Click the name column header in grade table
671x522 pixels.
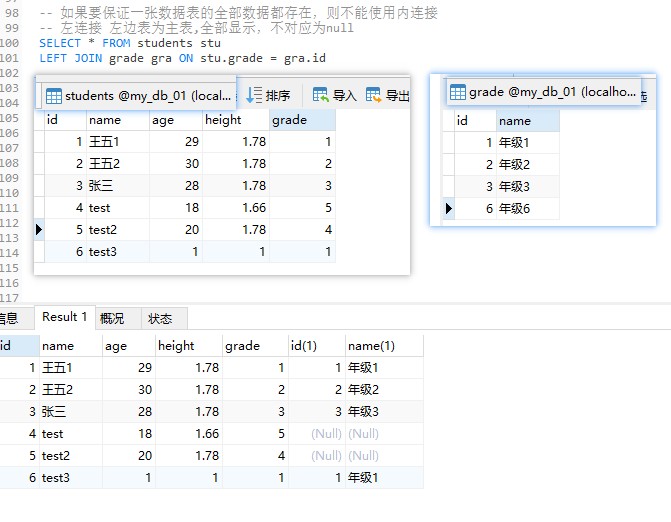point(528,121)
